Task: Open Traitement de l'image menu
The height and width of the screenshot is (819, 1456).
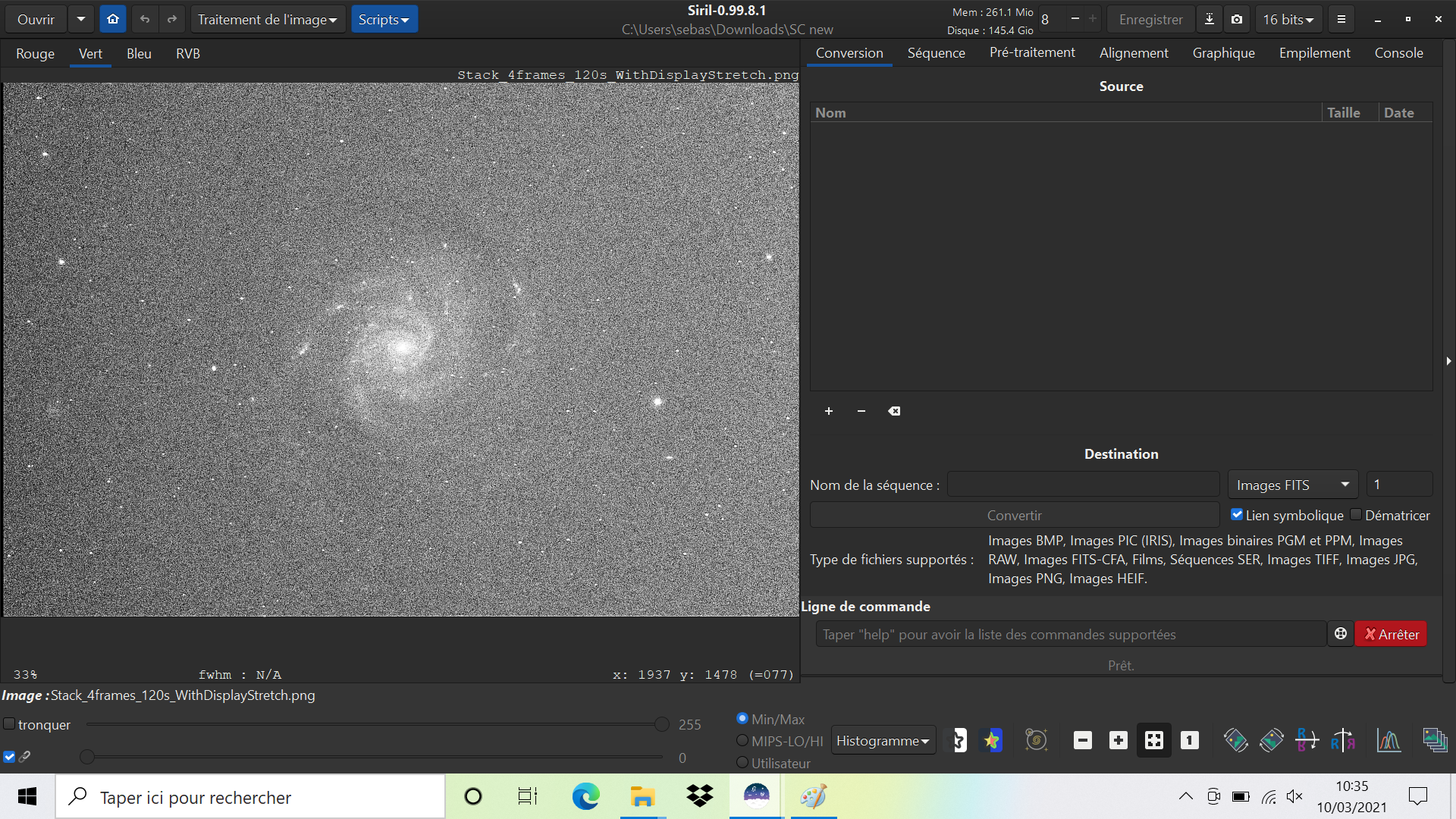Action: point(267,19)
